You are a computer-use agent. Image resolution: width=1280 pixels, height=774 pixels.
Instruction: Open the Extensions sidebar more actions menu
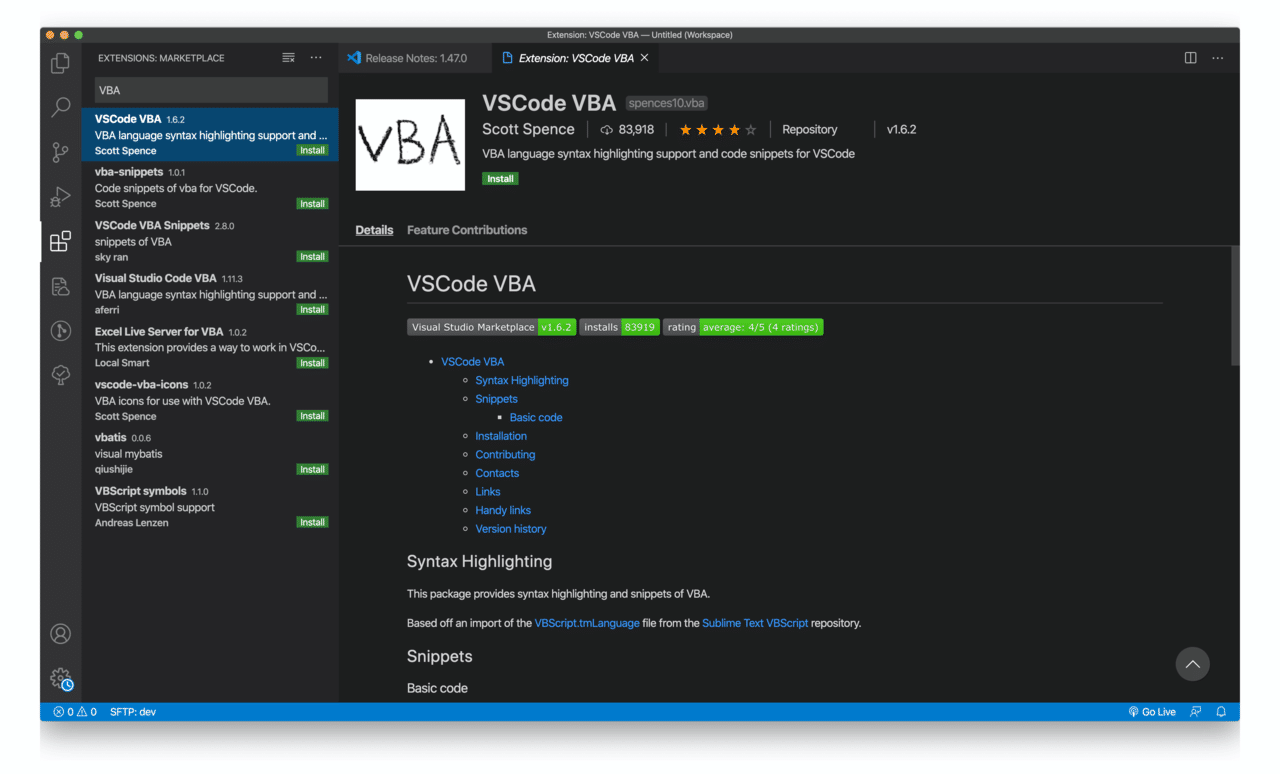pos(316,58)
